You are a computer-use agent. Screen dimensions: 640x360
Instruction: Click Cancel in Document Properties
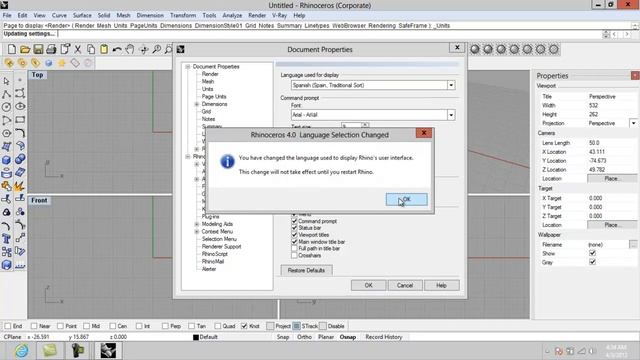point(405,285)
